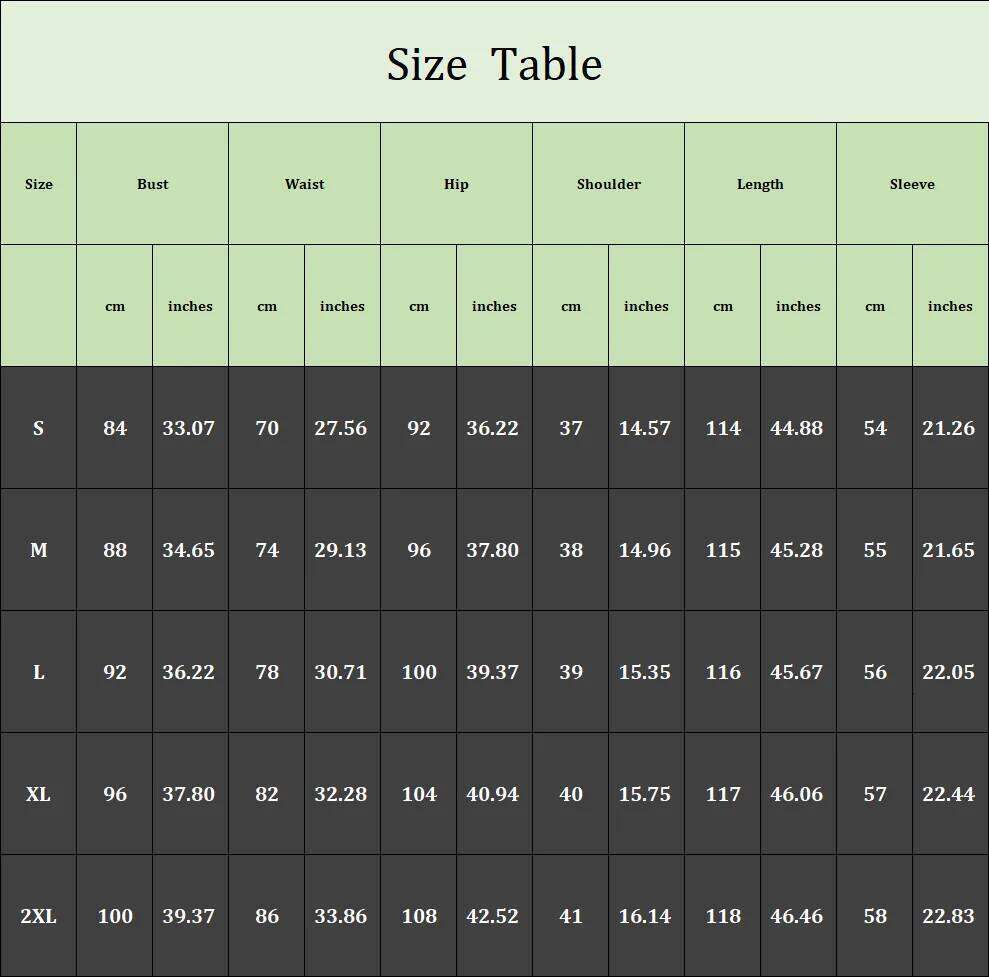Click the "Size Table" title
Viewport: 989px width, 977px height.
point(494,64)
